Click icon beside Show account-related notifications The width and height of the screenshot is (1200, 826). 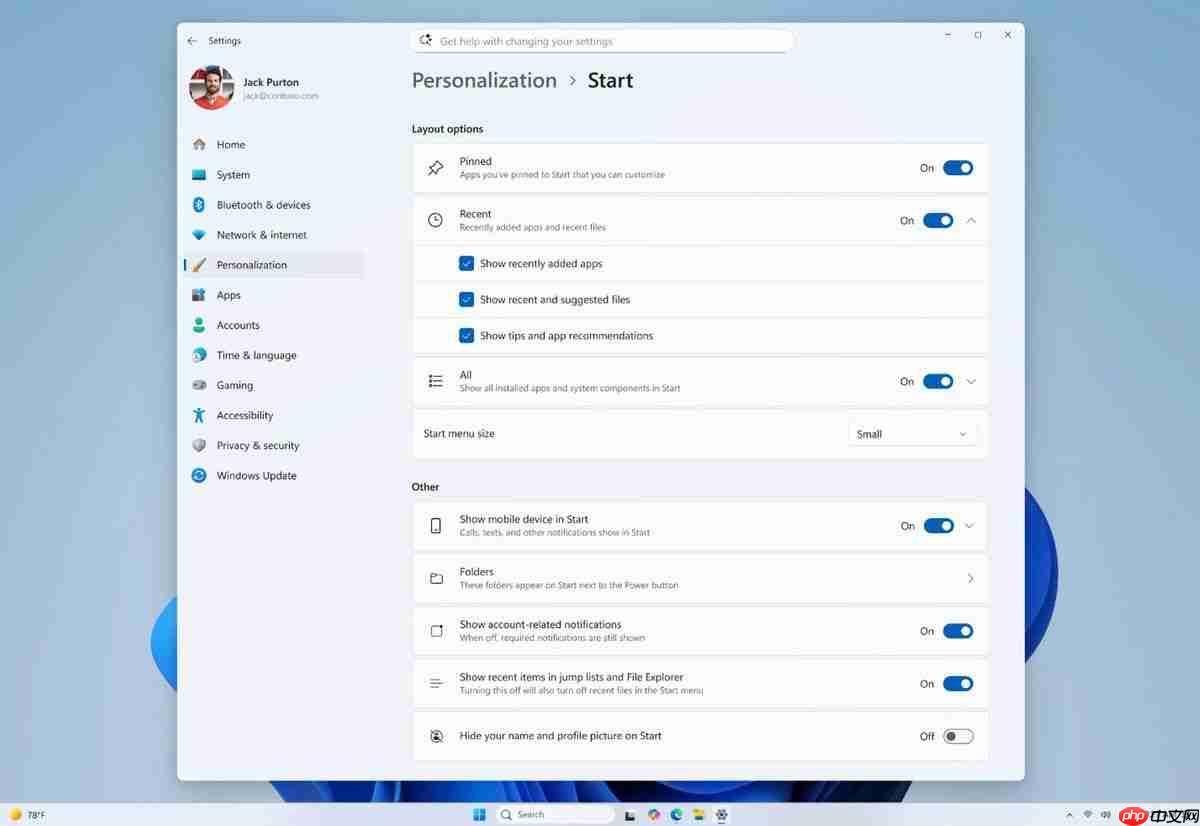pyautogui.click(x=436, y=631)
